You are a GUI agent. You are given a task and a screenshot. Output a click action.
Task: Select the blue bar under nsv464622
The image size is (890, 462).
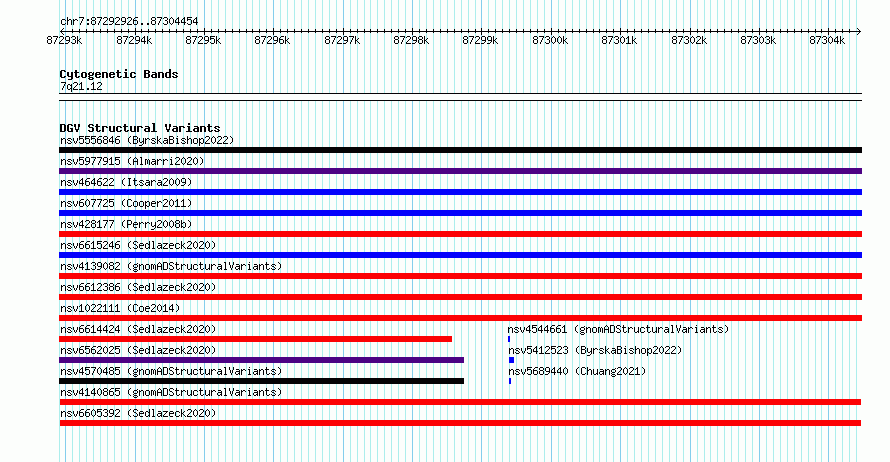(x=460, y=192)
